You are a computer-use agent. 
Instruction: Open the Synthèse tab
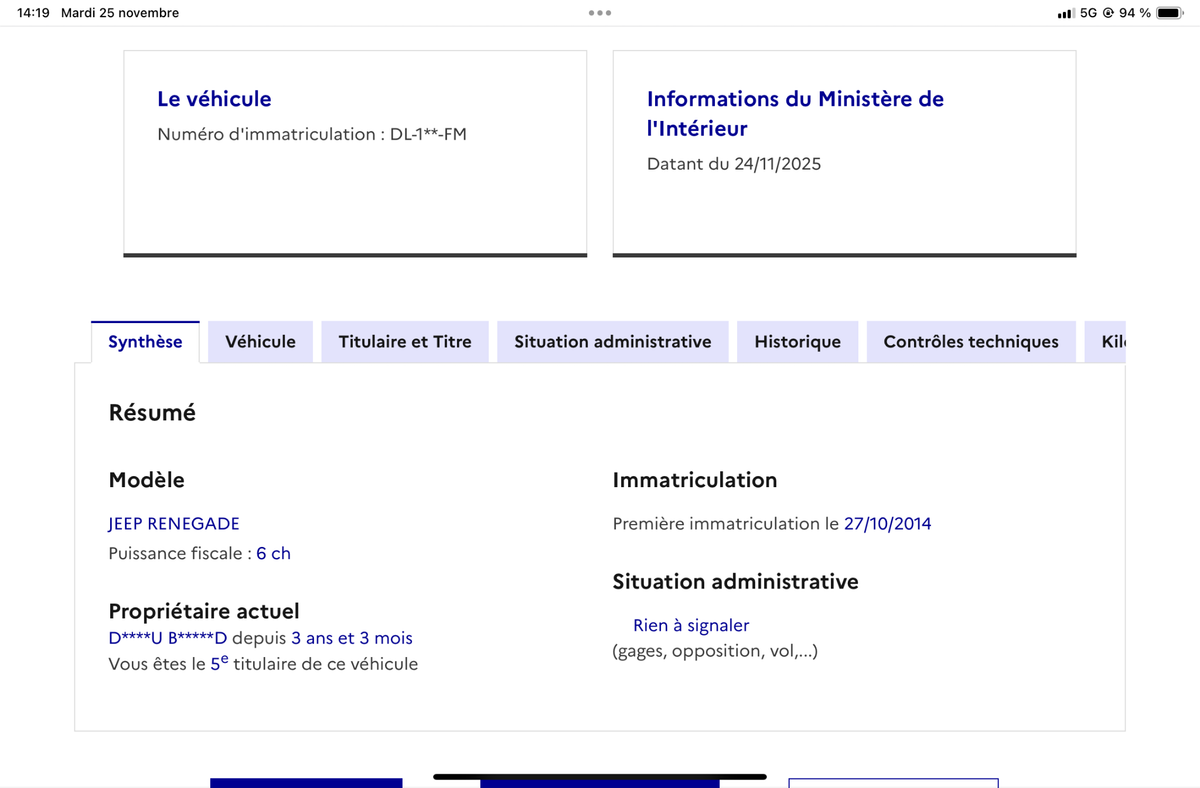145,342
